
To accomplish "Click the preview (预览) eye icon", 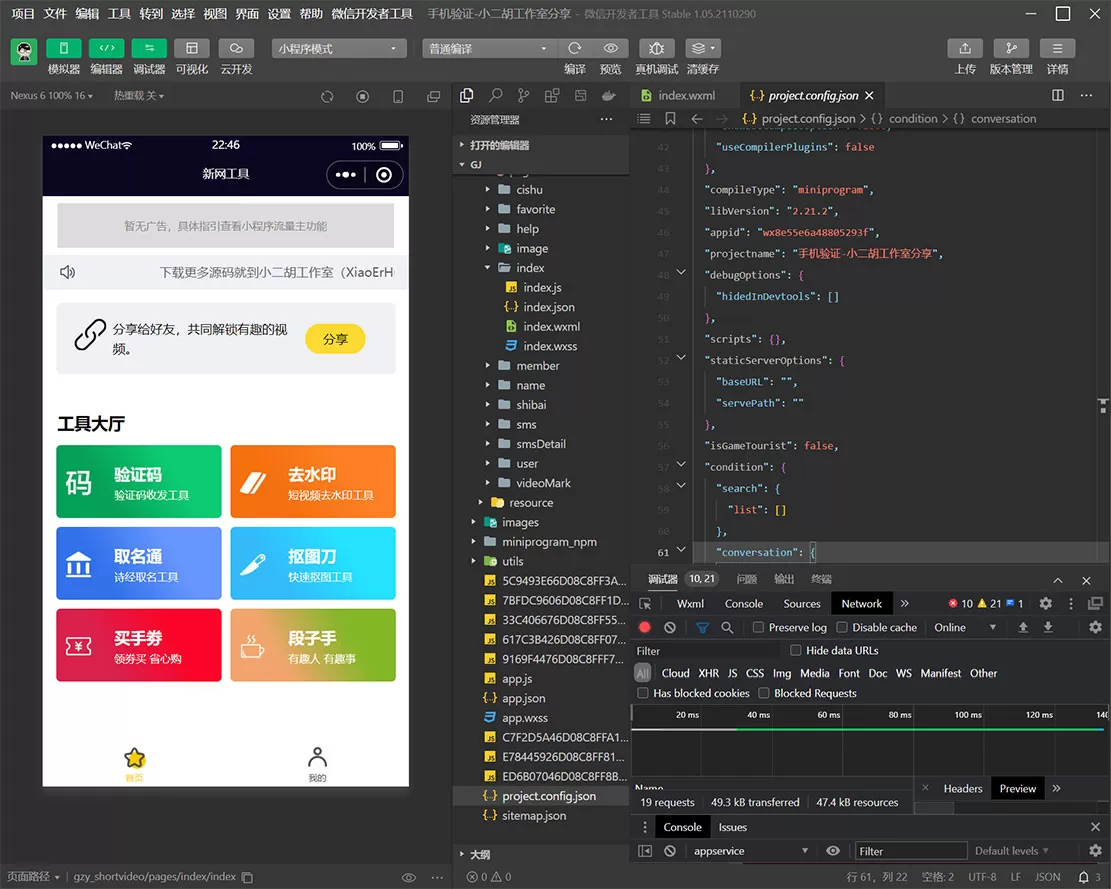I will pos(610,48).
